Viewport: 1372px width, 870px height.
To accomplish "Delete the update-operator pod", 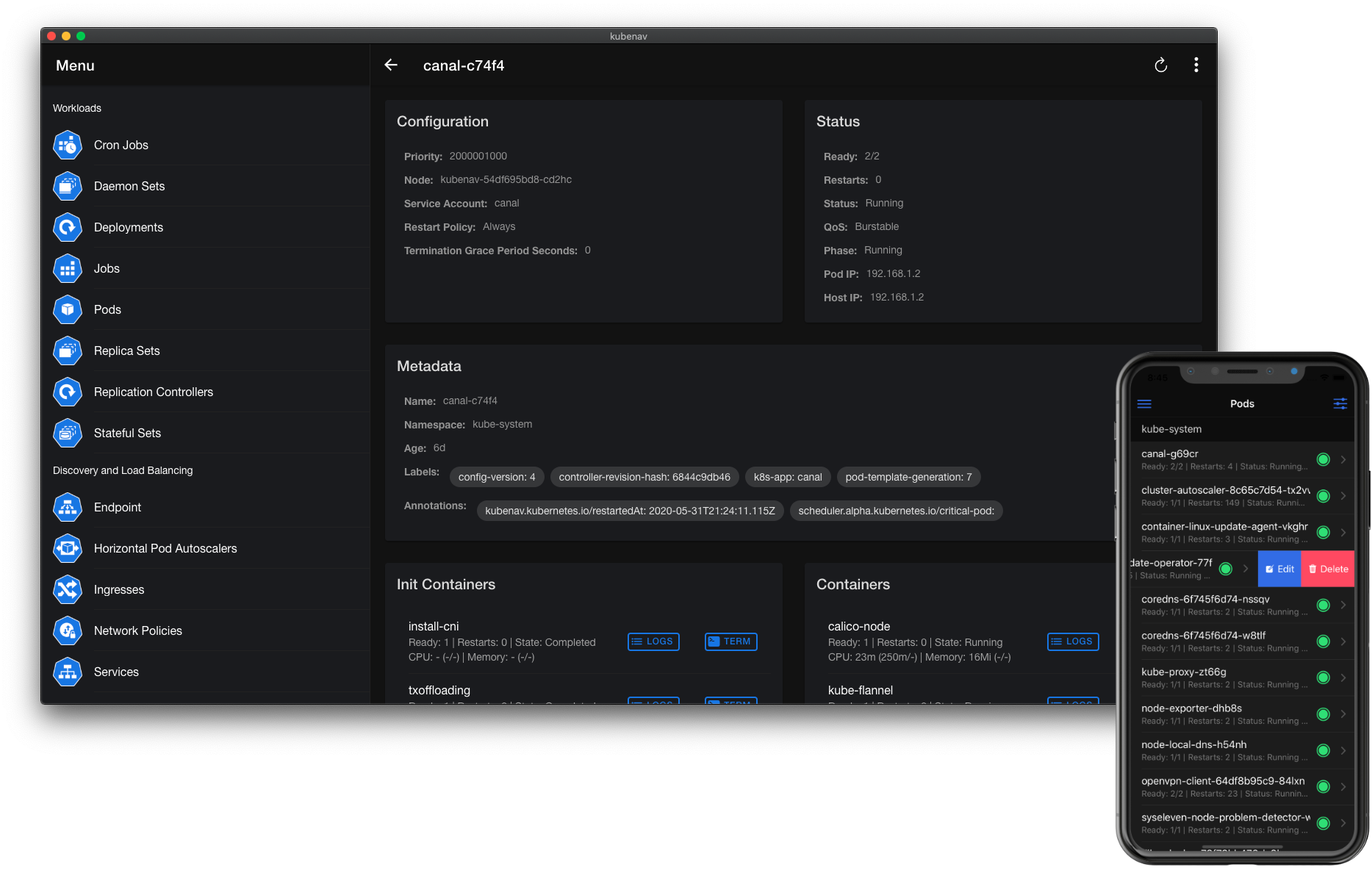I will (1328, 568).
